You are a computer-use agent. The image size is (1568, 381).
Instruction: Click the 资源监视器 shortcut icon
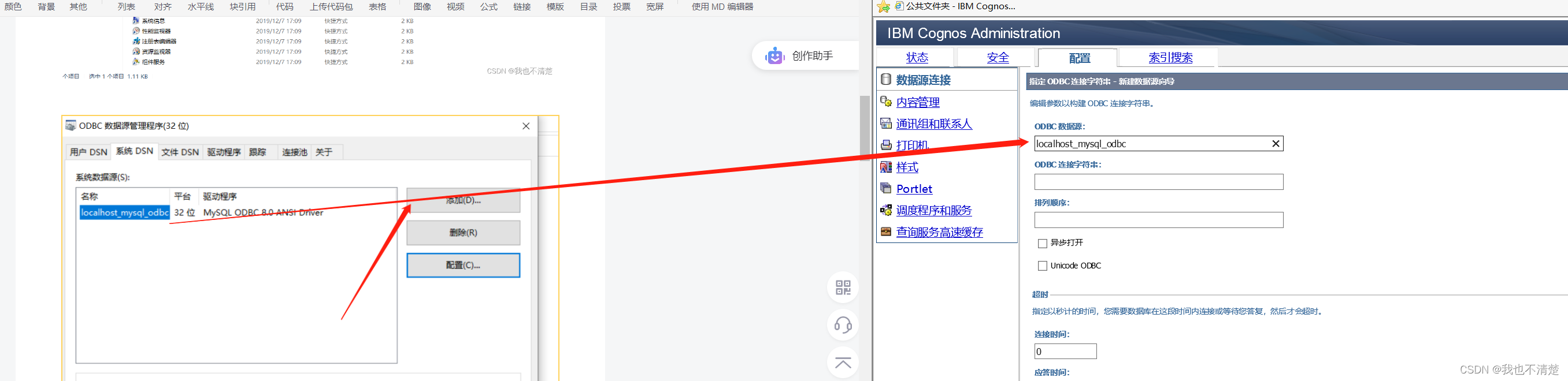(136, 51)
